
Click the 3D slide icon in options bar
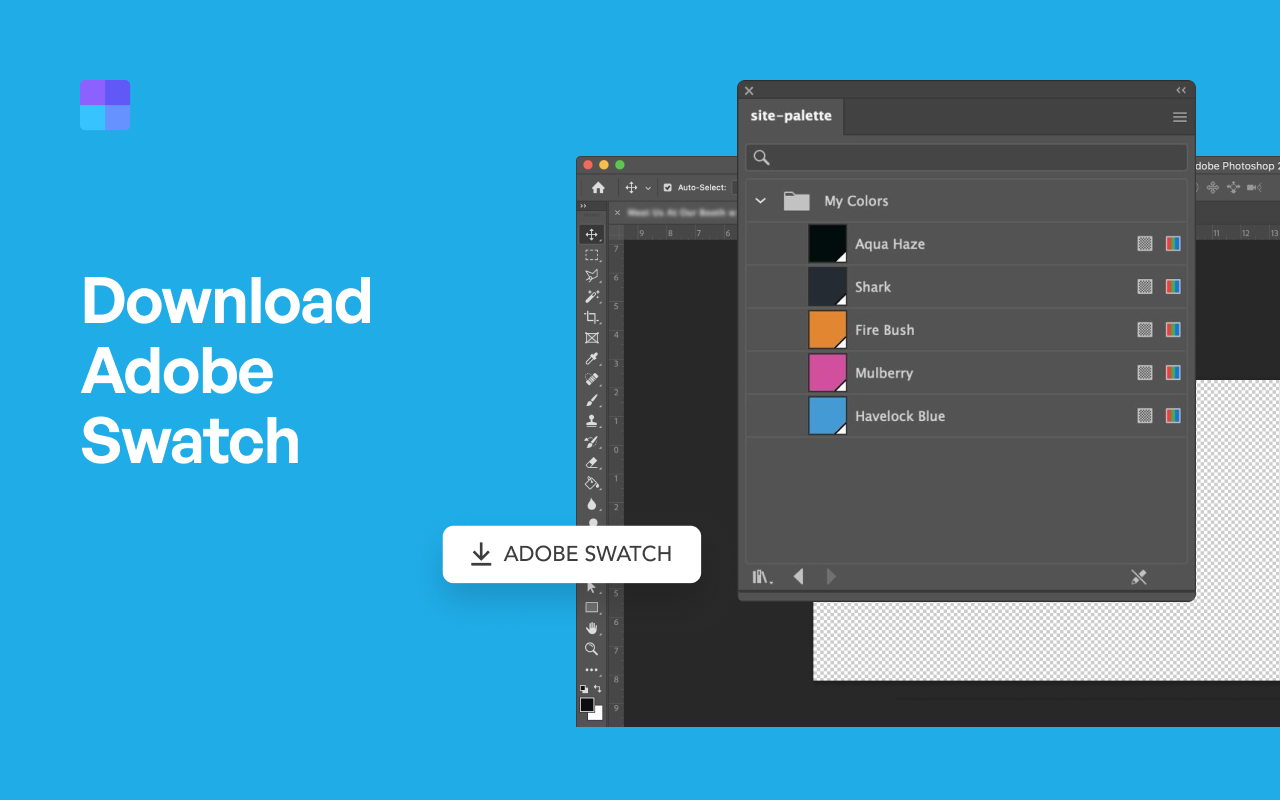pyautogui.click(x=1233, y=187)
